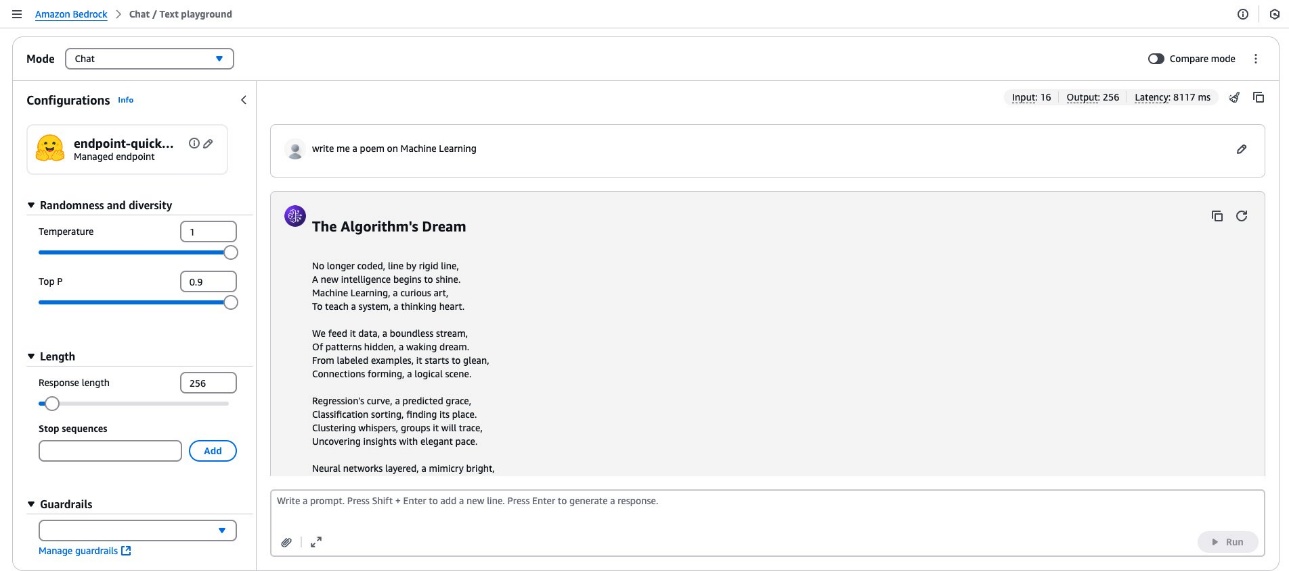Click the line 'No longer coded, line by rigid line,'
The width and height of the screenshot is (1289, 571).
coord(385,266)
